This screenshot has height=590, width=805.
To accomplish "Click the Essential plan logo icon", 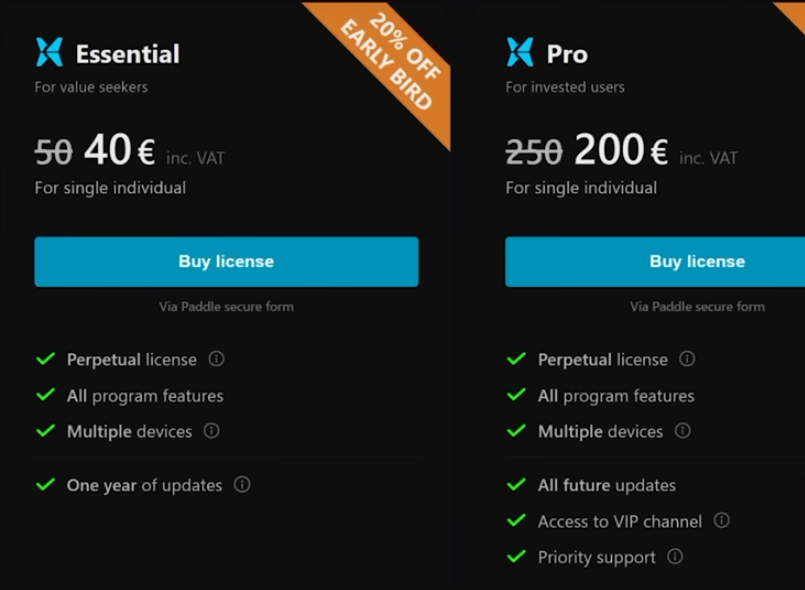I will 49,52.
